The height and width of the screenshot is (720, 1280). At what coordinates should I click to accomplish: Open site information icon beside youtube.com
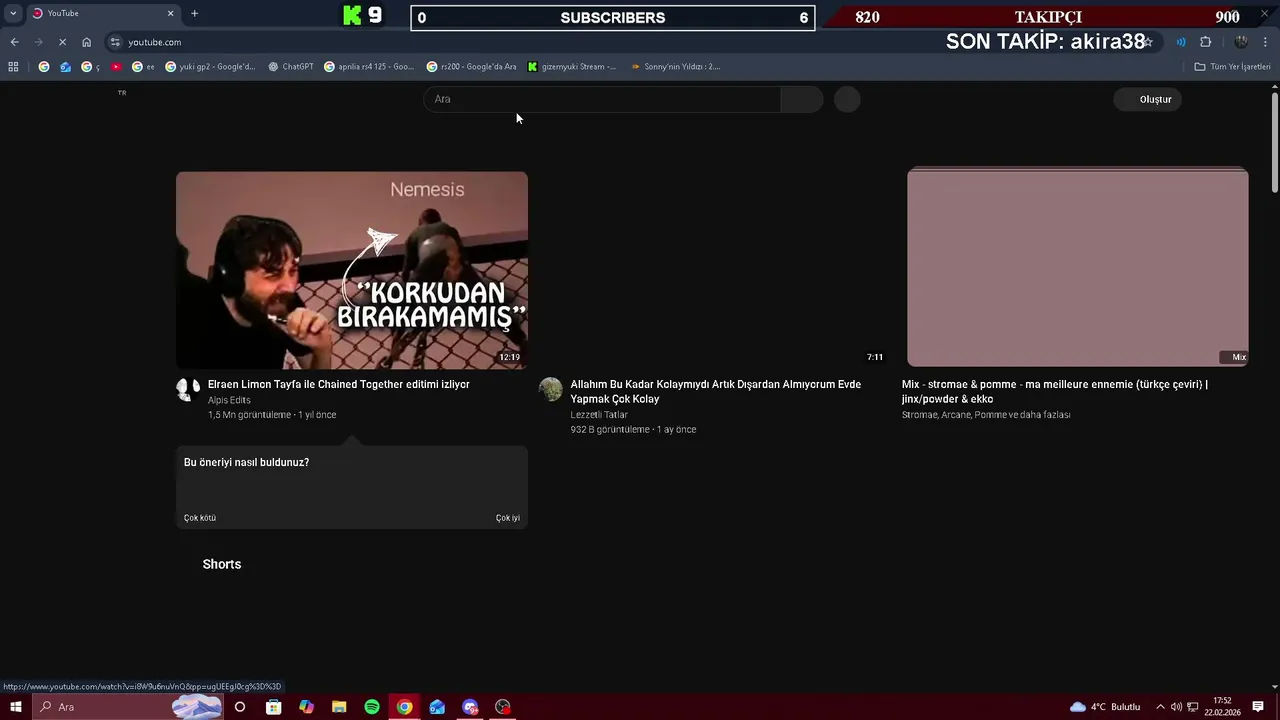click(x=115, y=42)
